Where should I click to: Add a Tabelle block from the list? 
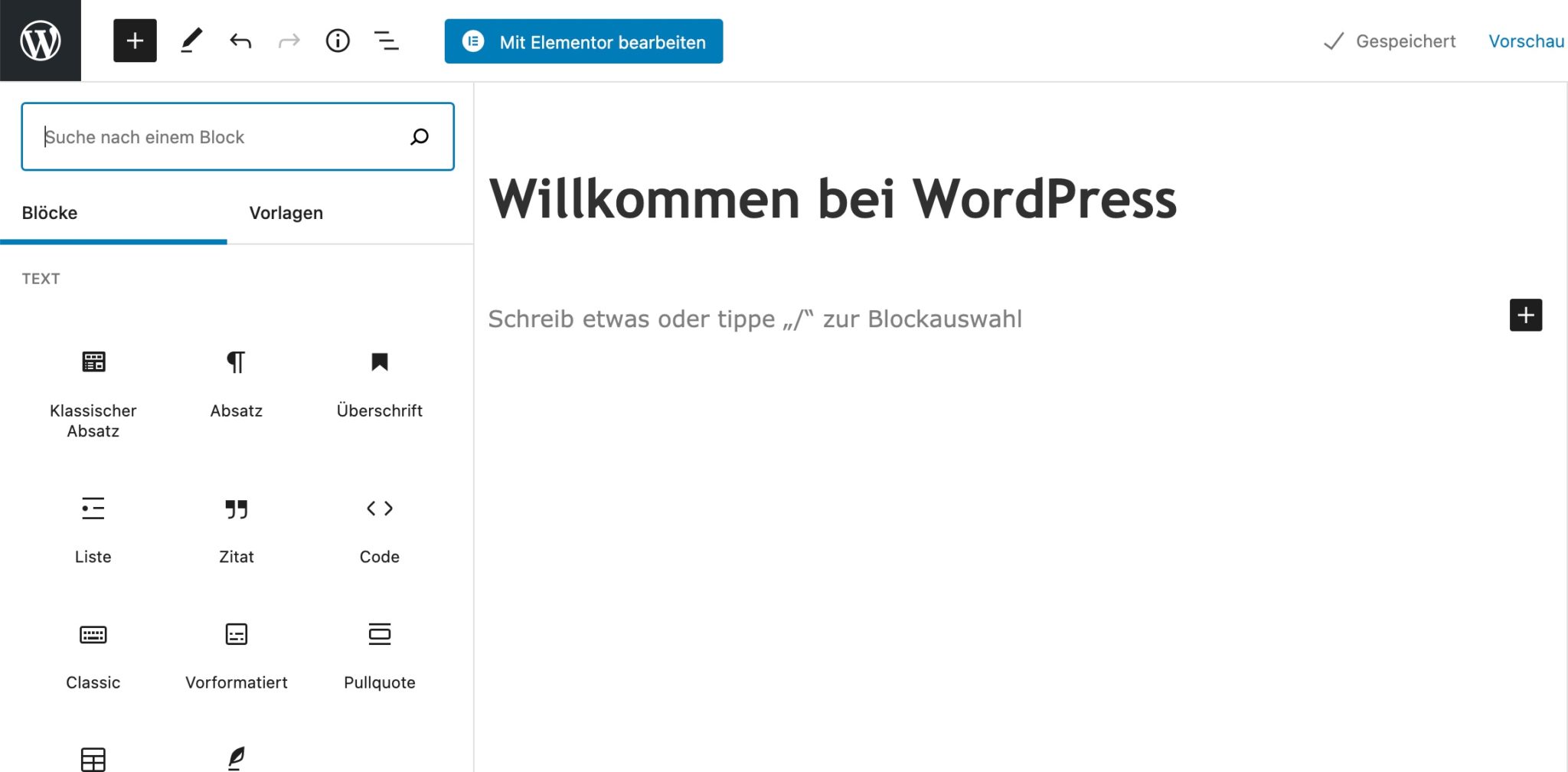[92, 758]
